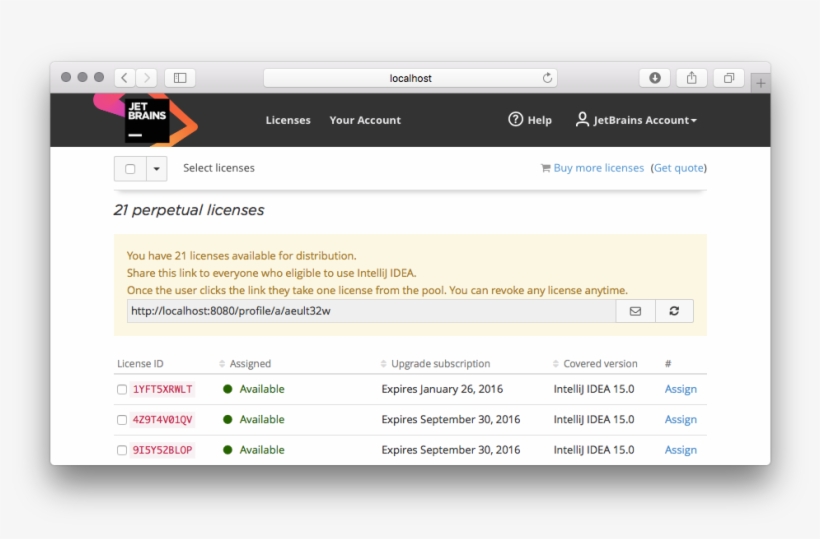Open the Licenses menu item
820x539 pixels.
(x=288, y=120)
